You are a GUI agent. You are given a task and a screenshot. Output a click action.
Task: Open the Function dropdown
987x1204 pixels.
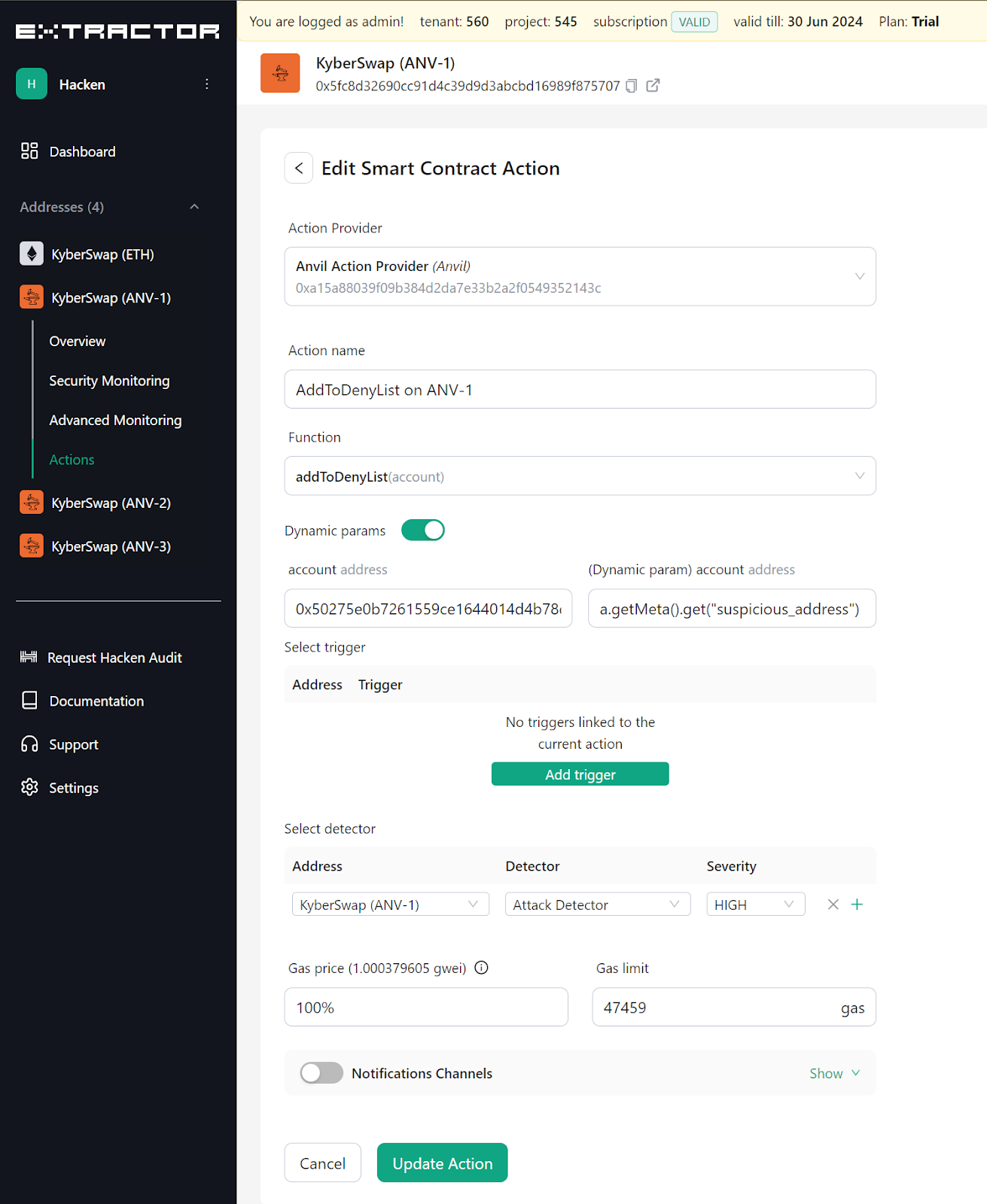click(x=580, y=476)
